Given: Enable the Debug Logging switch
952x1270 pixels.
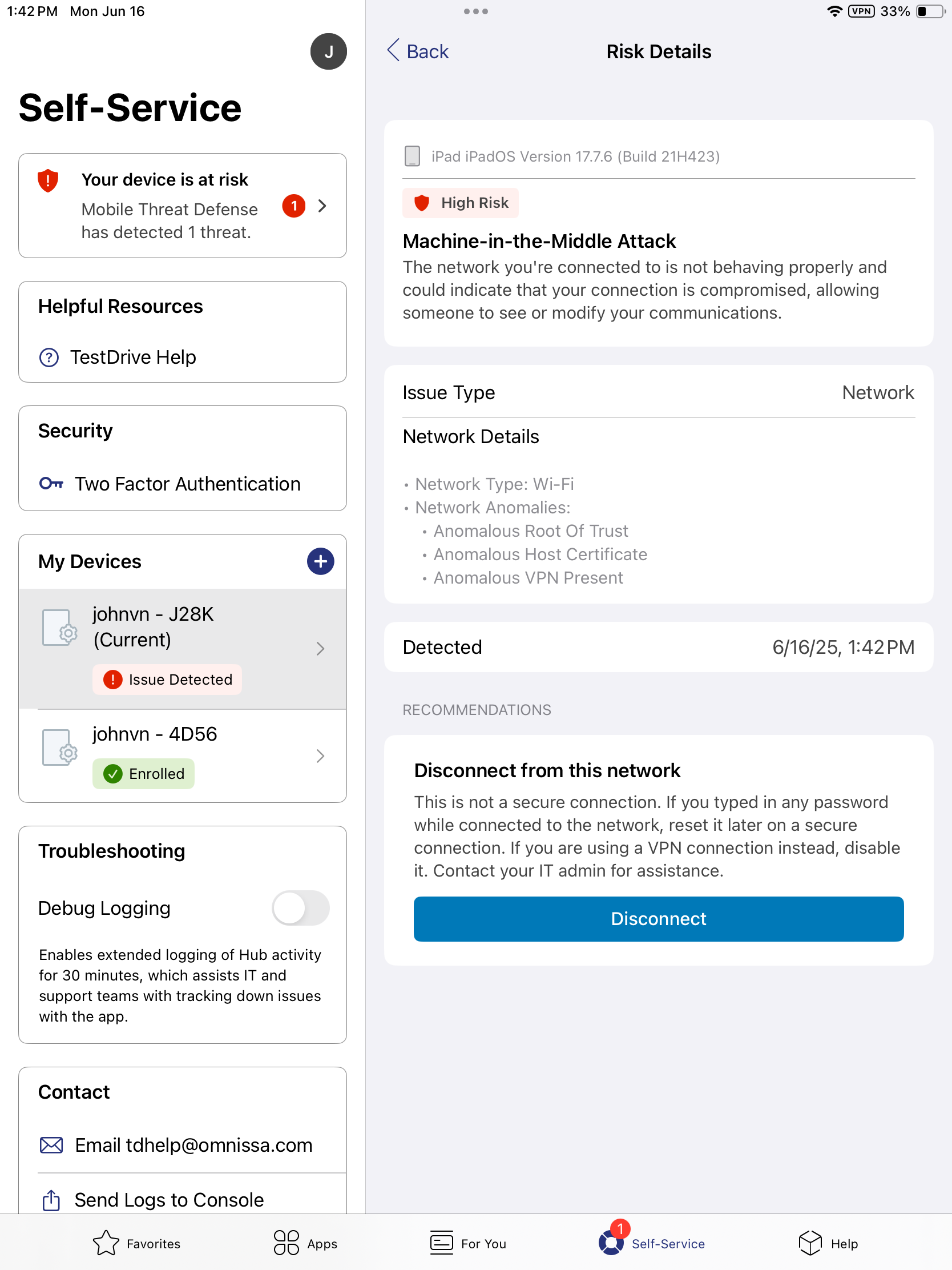Looking at the screenshot, I should pos(300,908).
